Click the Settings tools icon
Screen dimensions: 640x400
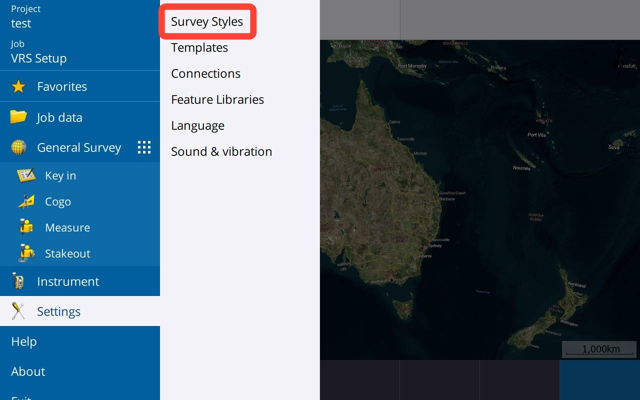18,311
